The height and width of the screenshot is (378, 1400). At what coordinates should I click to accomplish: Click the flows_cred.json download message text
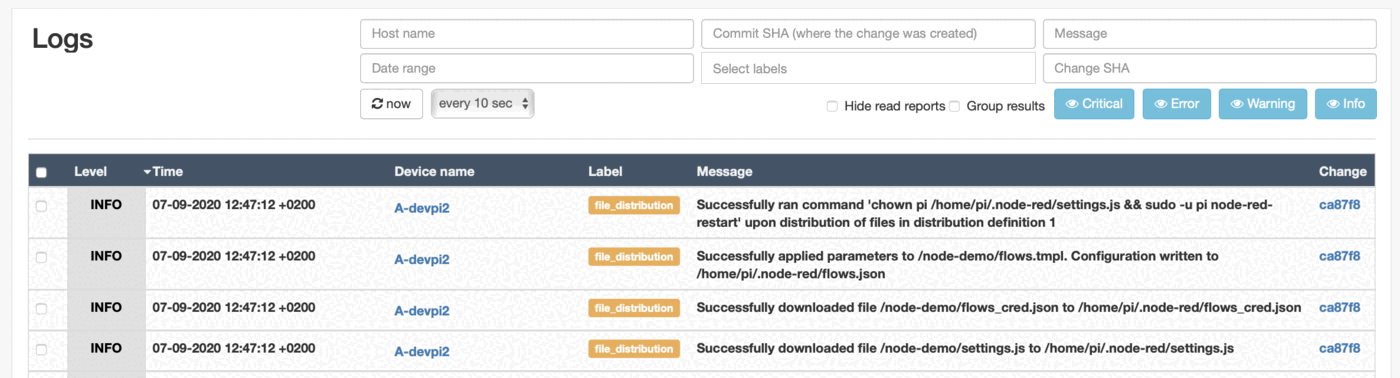[x=999, y=307]
